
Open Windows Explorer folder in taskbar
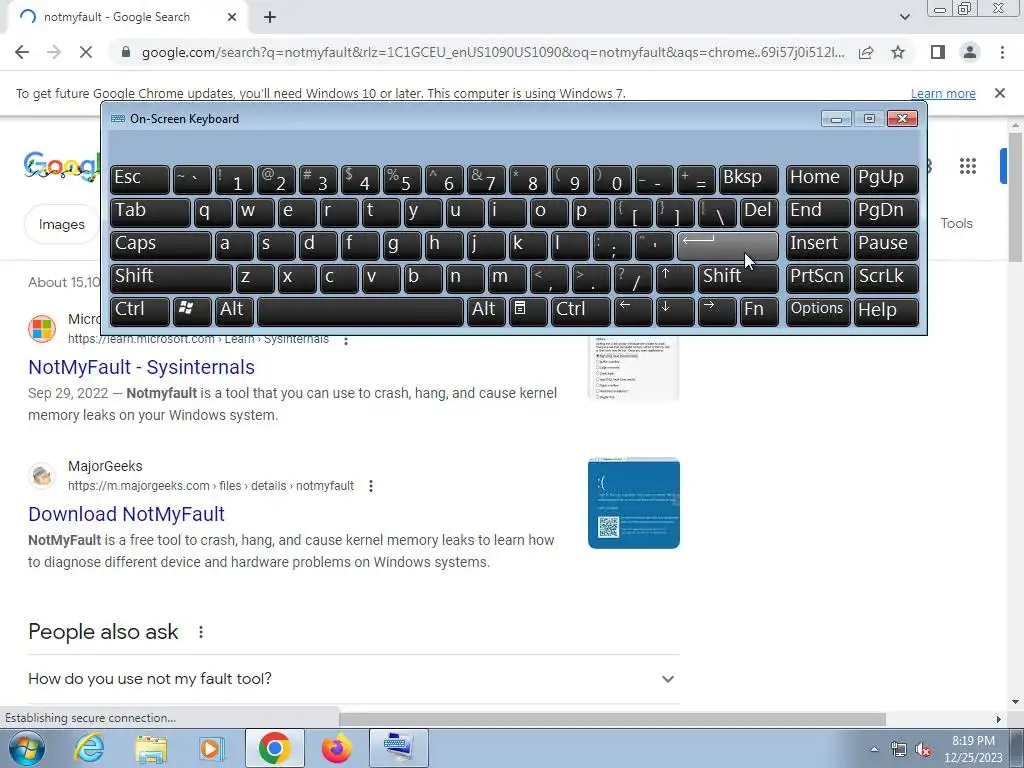point(151,748)
